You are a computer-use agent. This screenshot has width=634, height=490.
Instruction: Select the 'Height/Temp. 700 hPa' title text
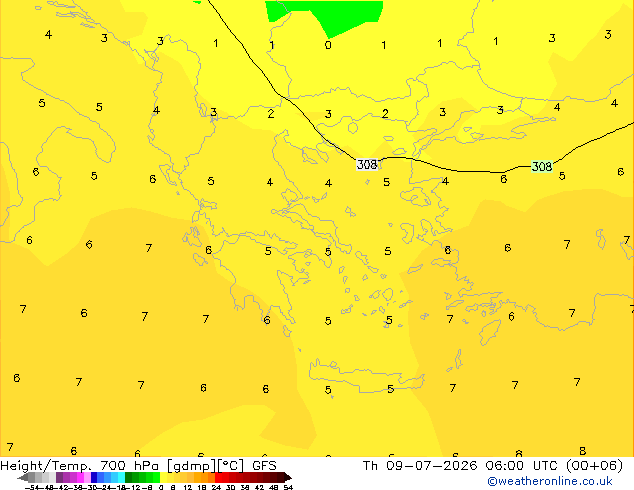pos(80,466)
